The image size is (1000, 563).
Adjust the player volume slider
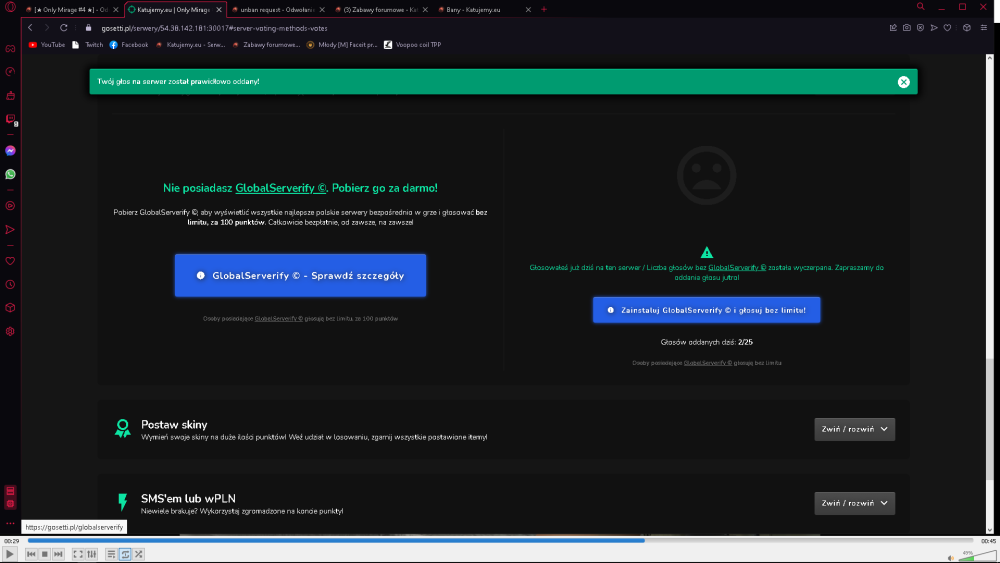tap(978, 556)
